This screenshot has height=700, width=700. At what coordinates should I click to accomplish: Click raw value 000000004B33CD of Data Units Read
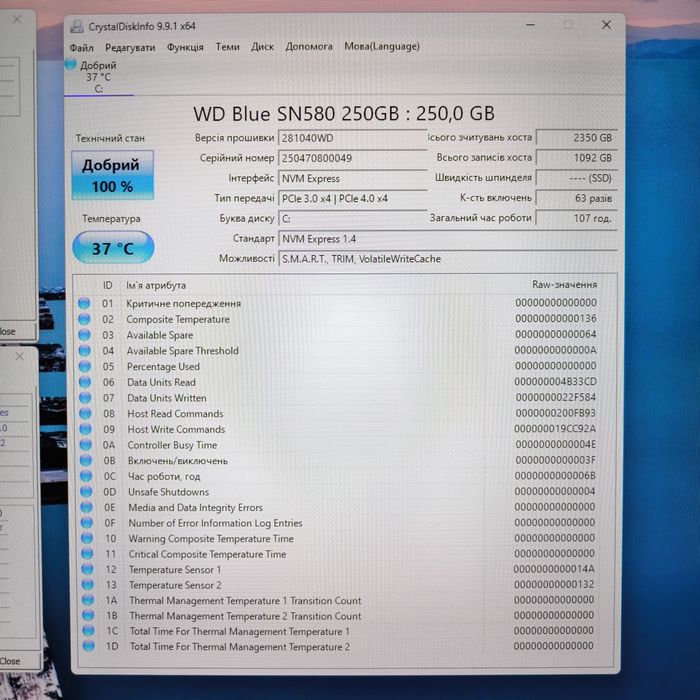click(555, 382)
